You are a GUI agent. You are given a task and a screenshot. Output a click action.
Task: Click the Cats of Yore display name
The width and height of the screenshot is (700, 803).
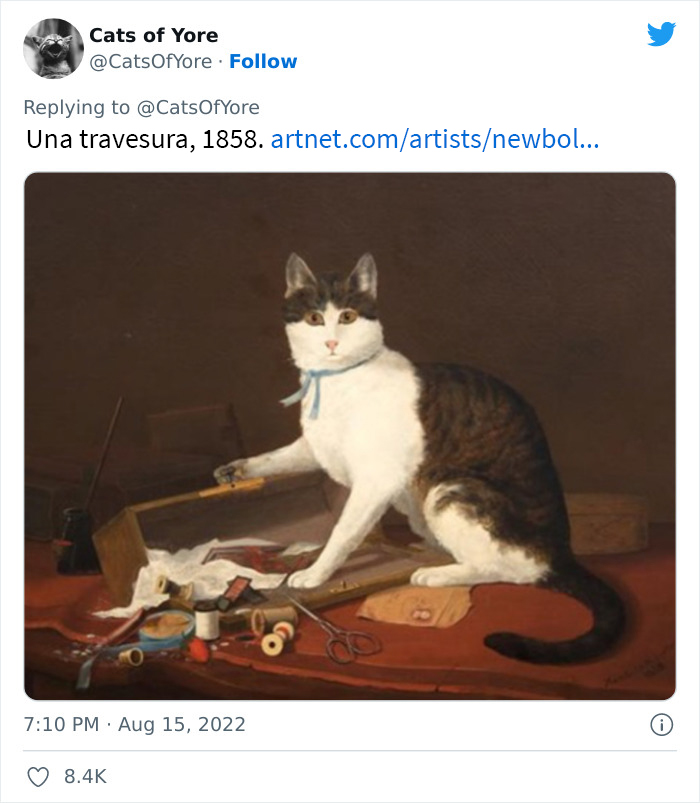click(x=154, y=34)
